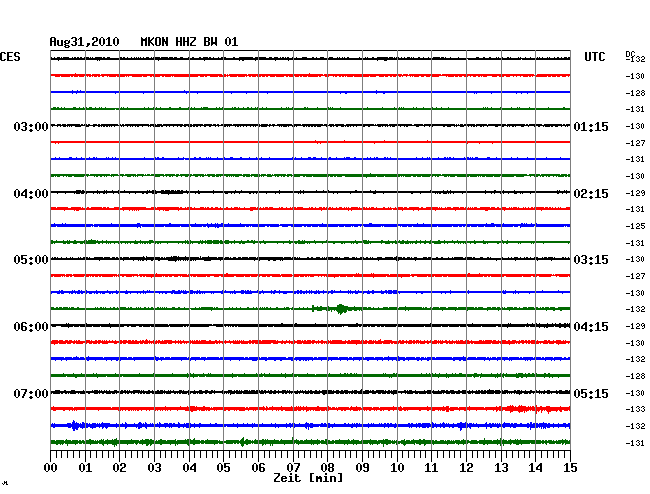
Task: Select the station title MKON HHZ BW 01
Action: 189,42
